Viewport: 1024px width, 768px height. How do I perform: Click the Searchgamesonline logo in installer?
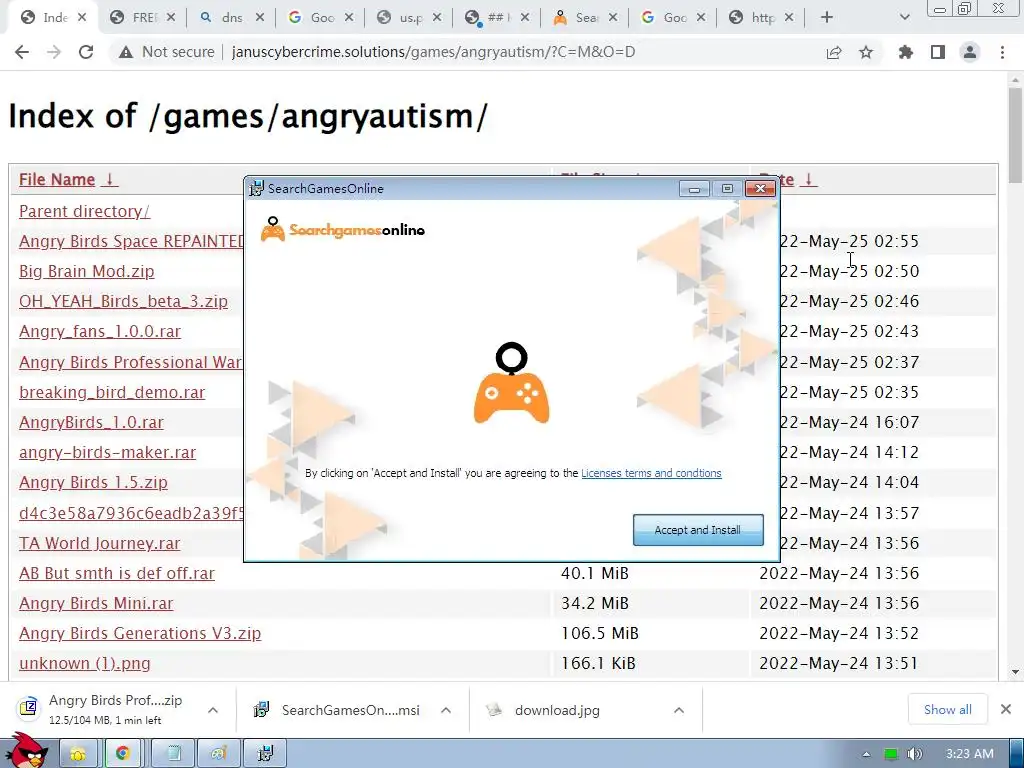click(342, 230)
